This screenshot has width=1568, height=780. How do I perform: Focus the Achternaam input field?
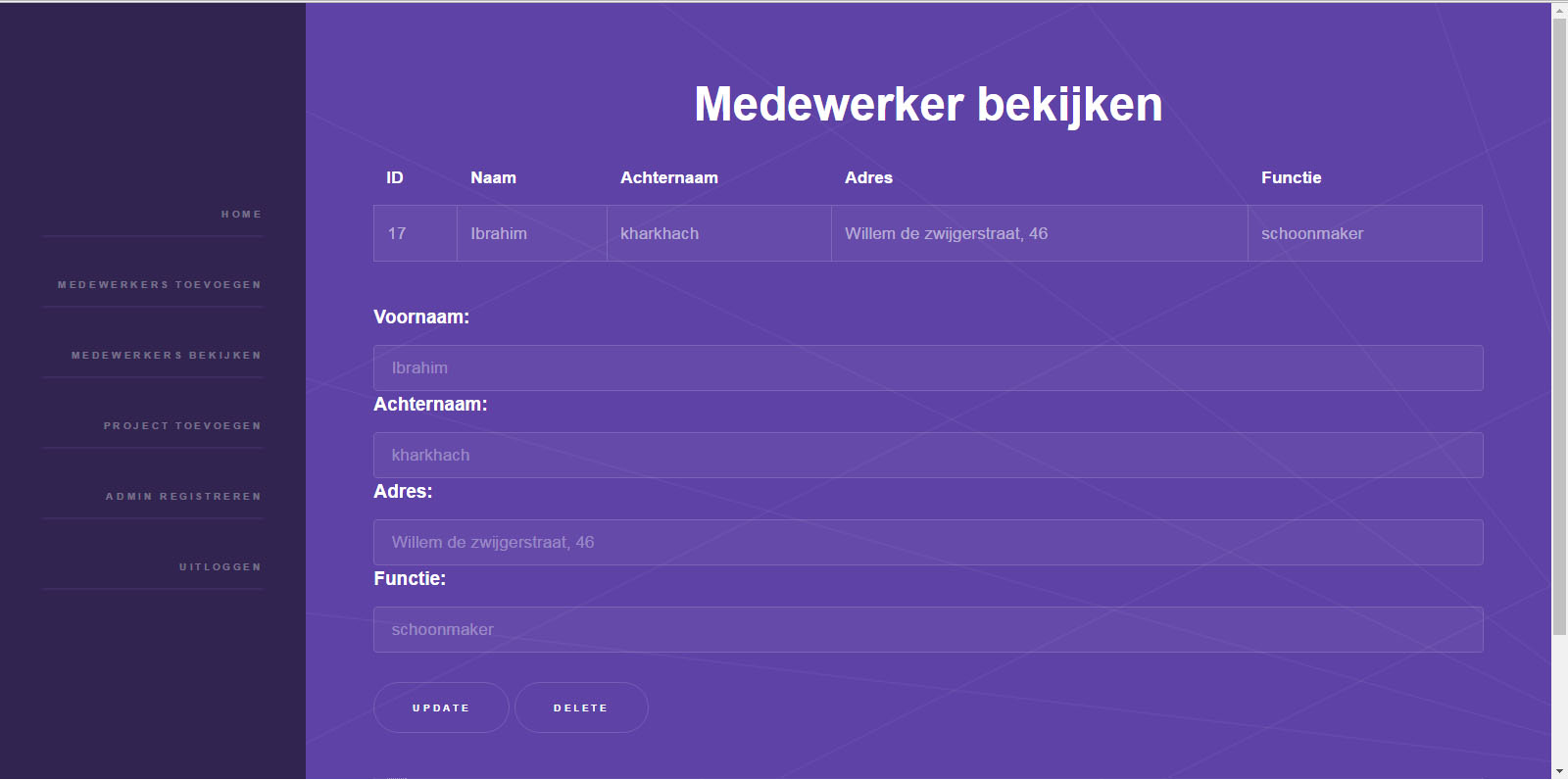pos(928,455)
